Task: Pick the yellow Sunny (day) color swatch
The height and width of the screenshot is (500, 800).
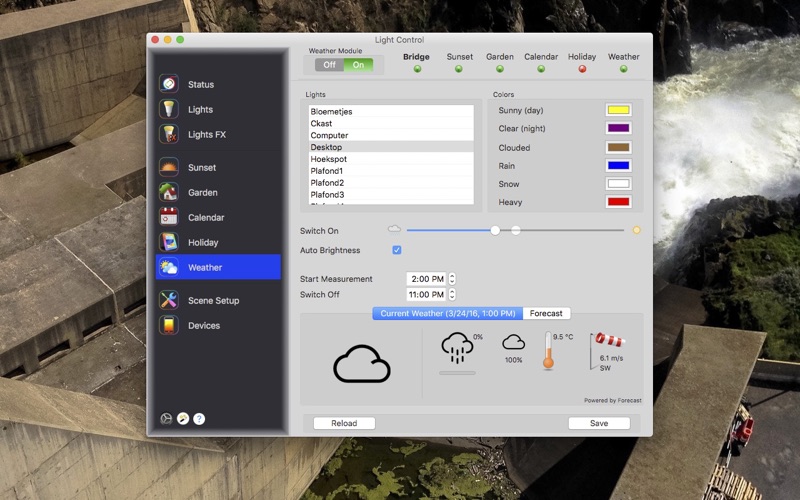Action: click(618, 110)
